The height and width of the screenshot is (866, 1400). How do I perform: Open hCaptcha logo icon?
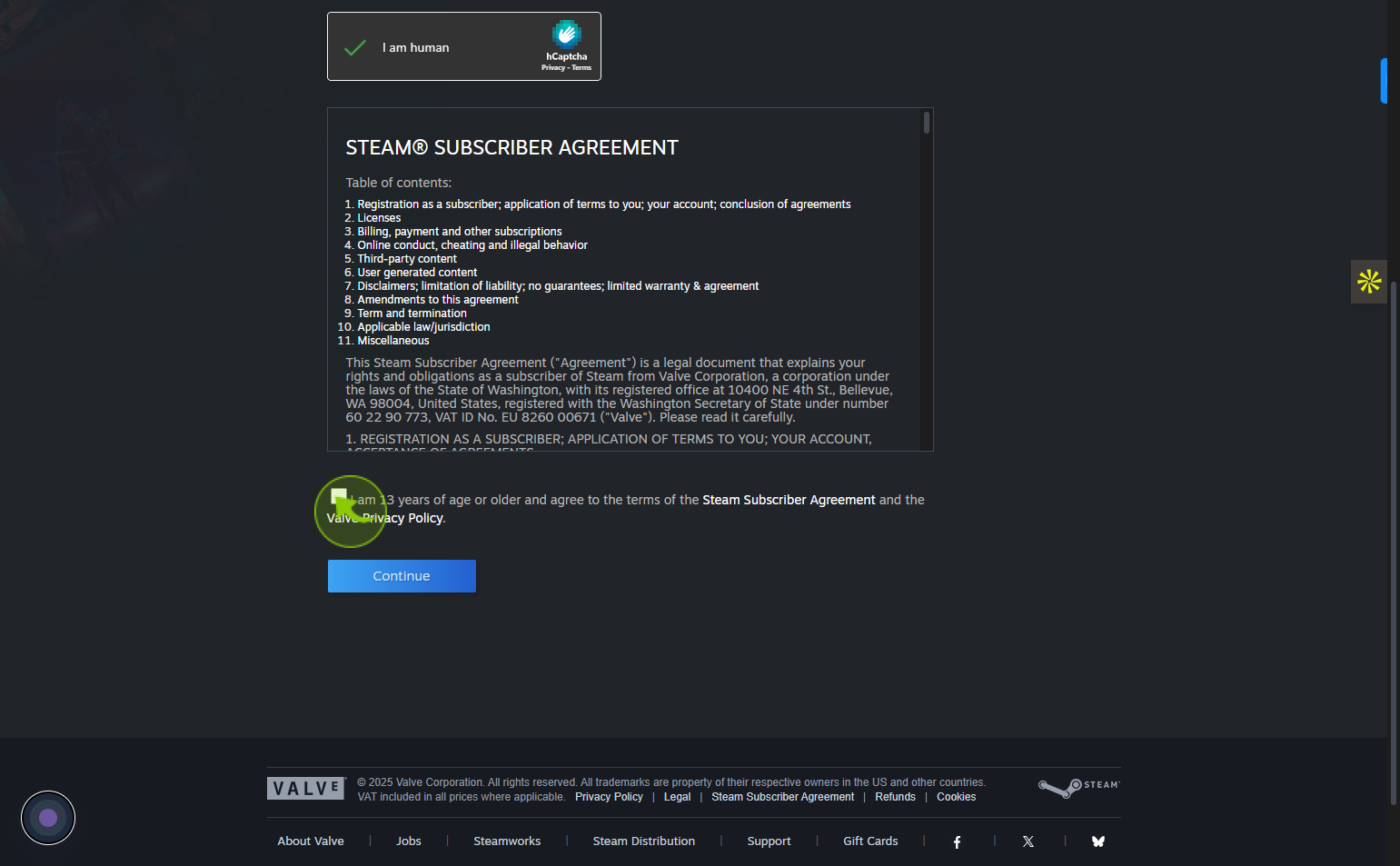coord(566,34)
